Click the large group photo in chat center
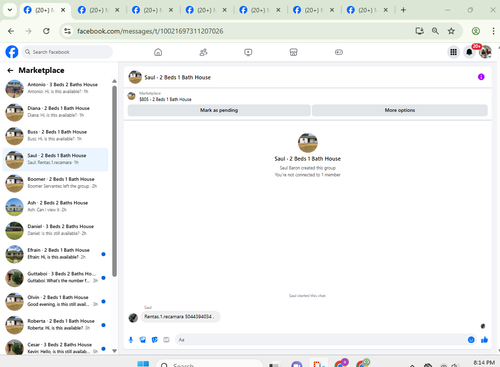The height and width of the screenshot is (367, 500). 307,143
